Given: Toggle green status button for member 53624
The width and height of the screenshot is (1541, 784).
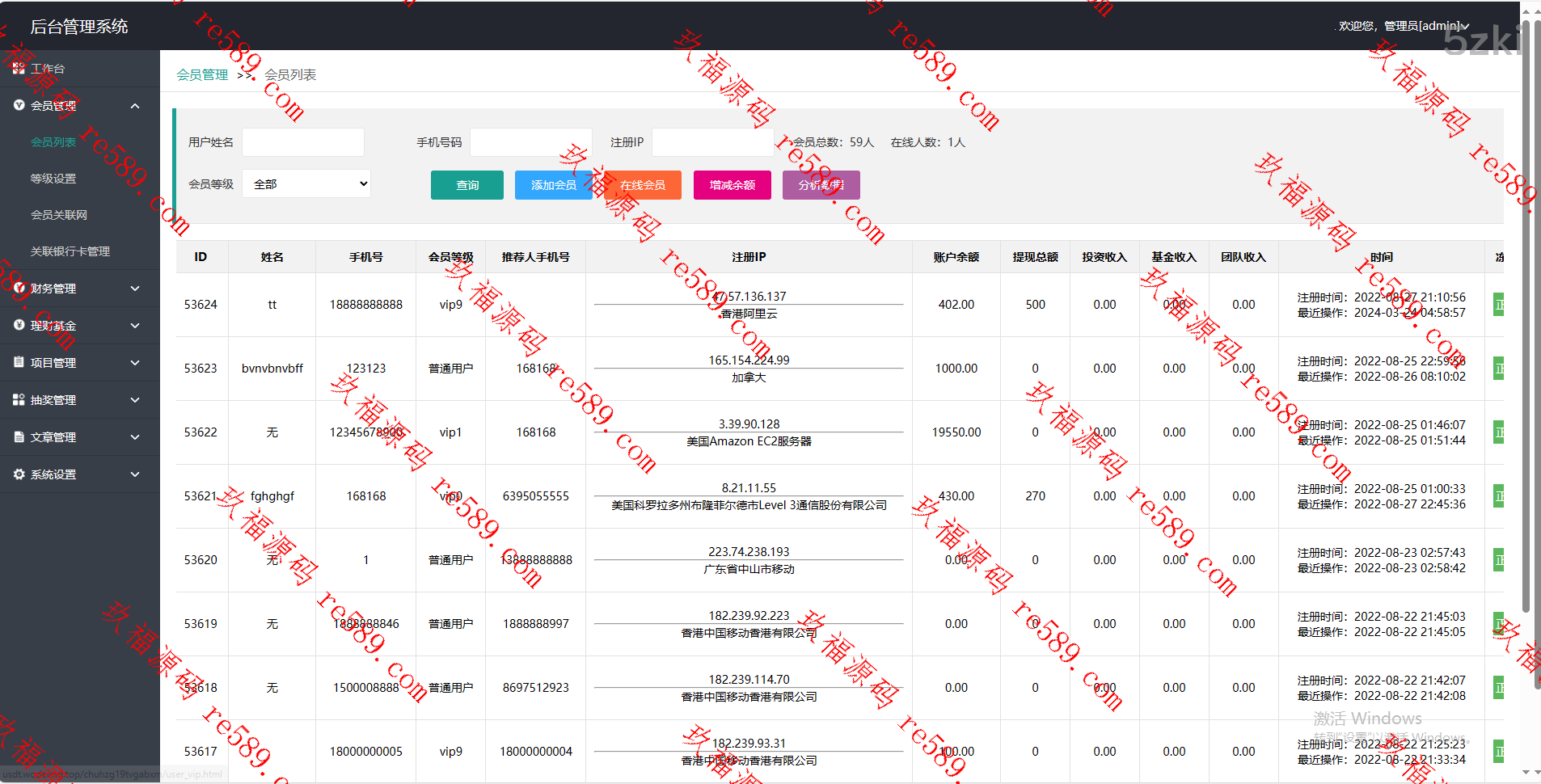Looking at the screenshot, I should coord(1498,305).
